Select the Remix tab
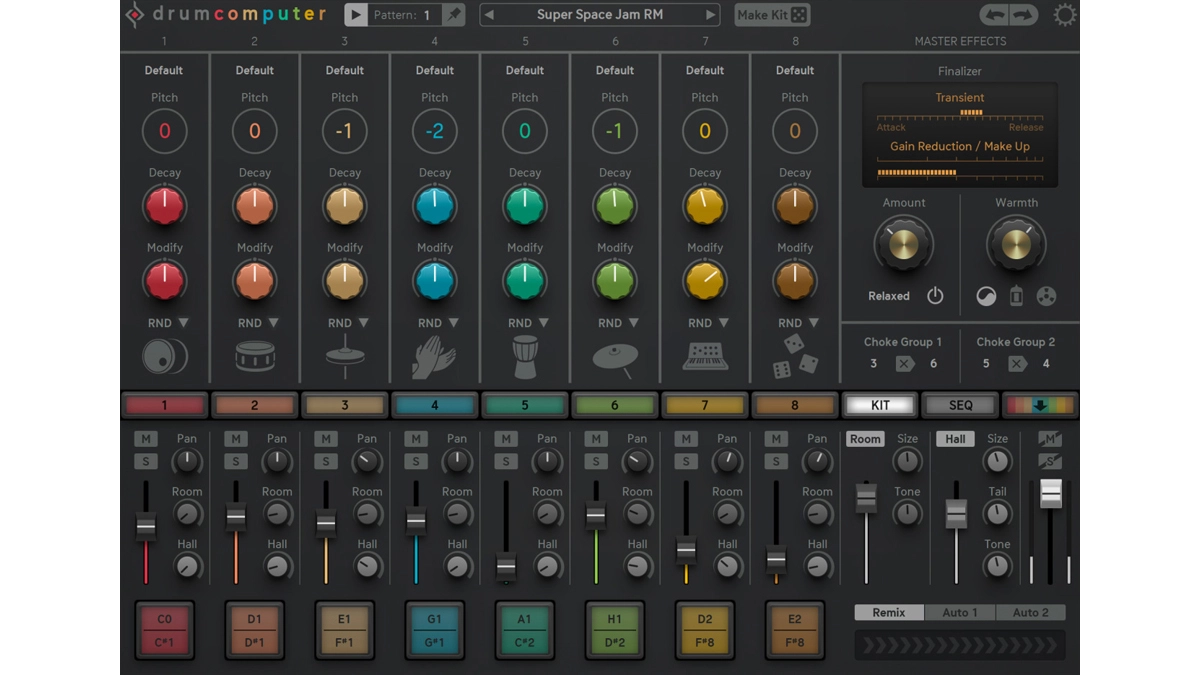The width and height of the screenshot is (1200, 675). tap(889, 612)
